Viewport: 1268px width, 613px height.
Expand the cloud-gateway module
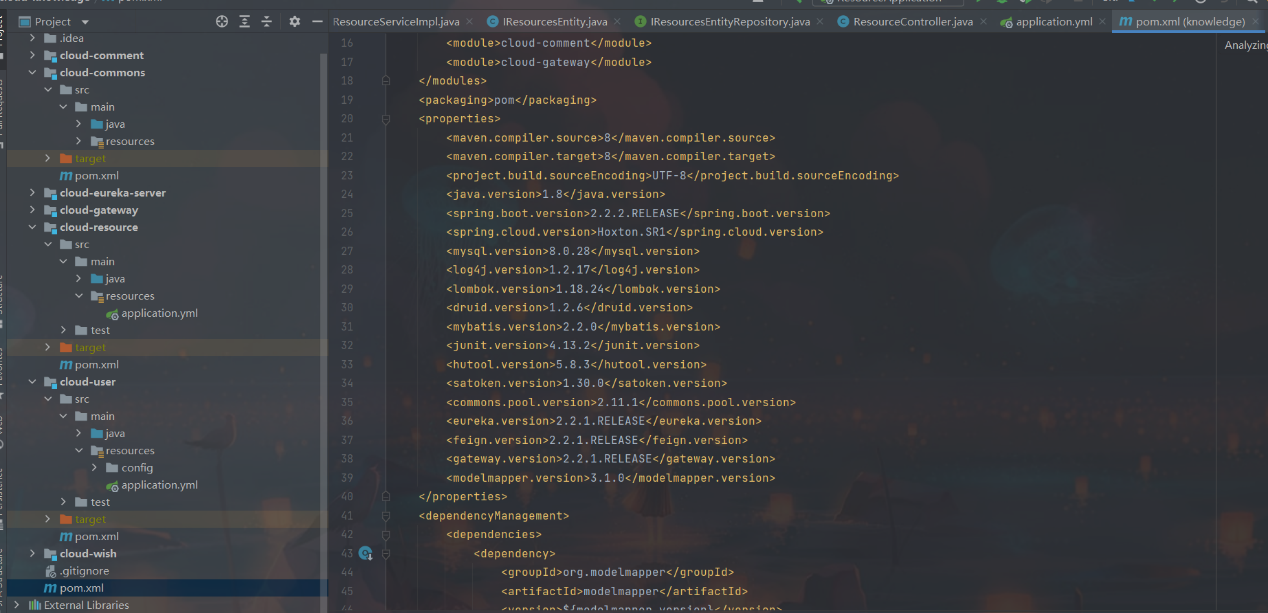(33, 210)
